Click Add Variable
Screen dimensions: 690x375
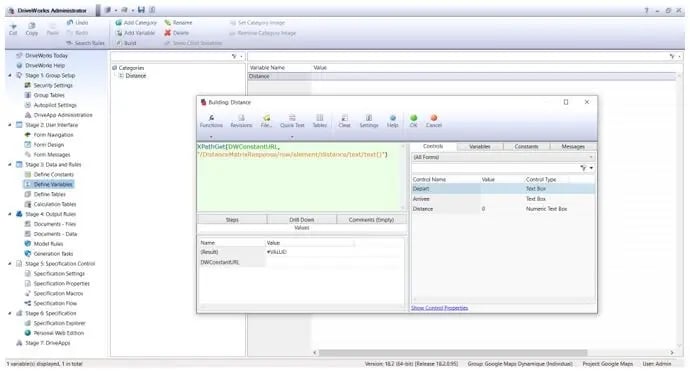click(135, 33)
